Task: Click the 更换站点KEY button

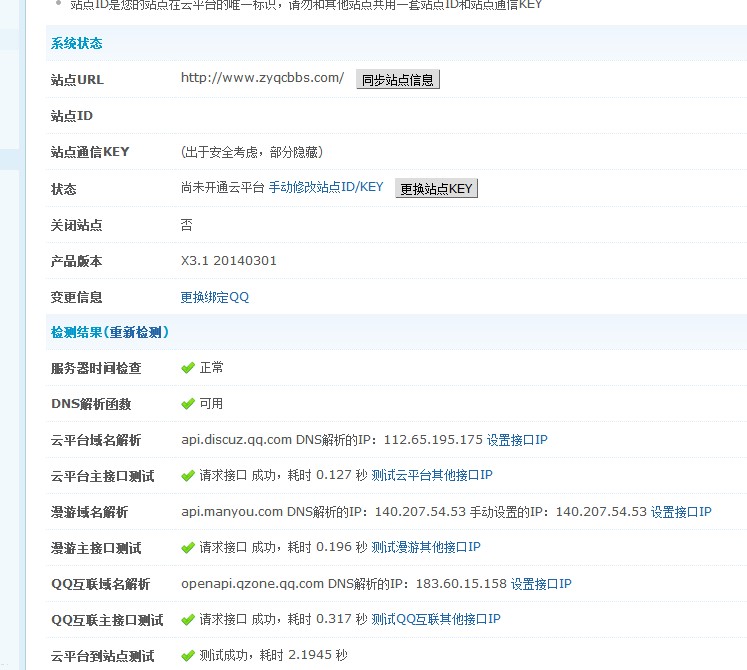Action: pyautogui.click(x=436, y=188)
